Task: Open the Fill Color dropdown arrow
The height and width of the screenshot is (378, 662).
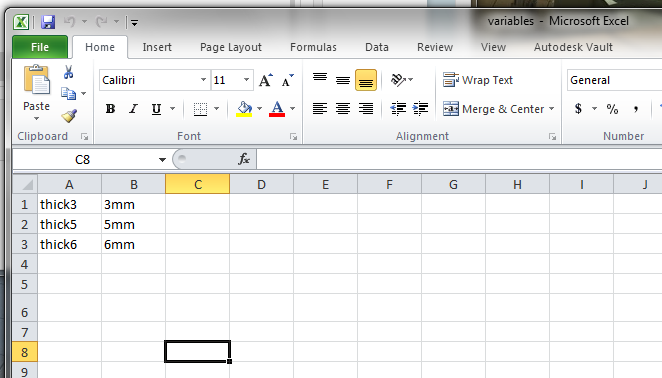Action: 260,109
